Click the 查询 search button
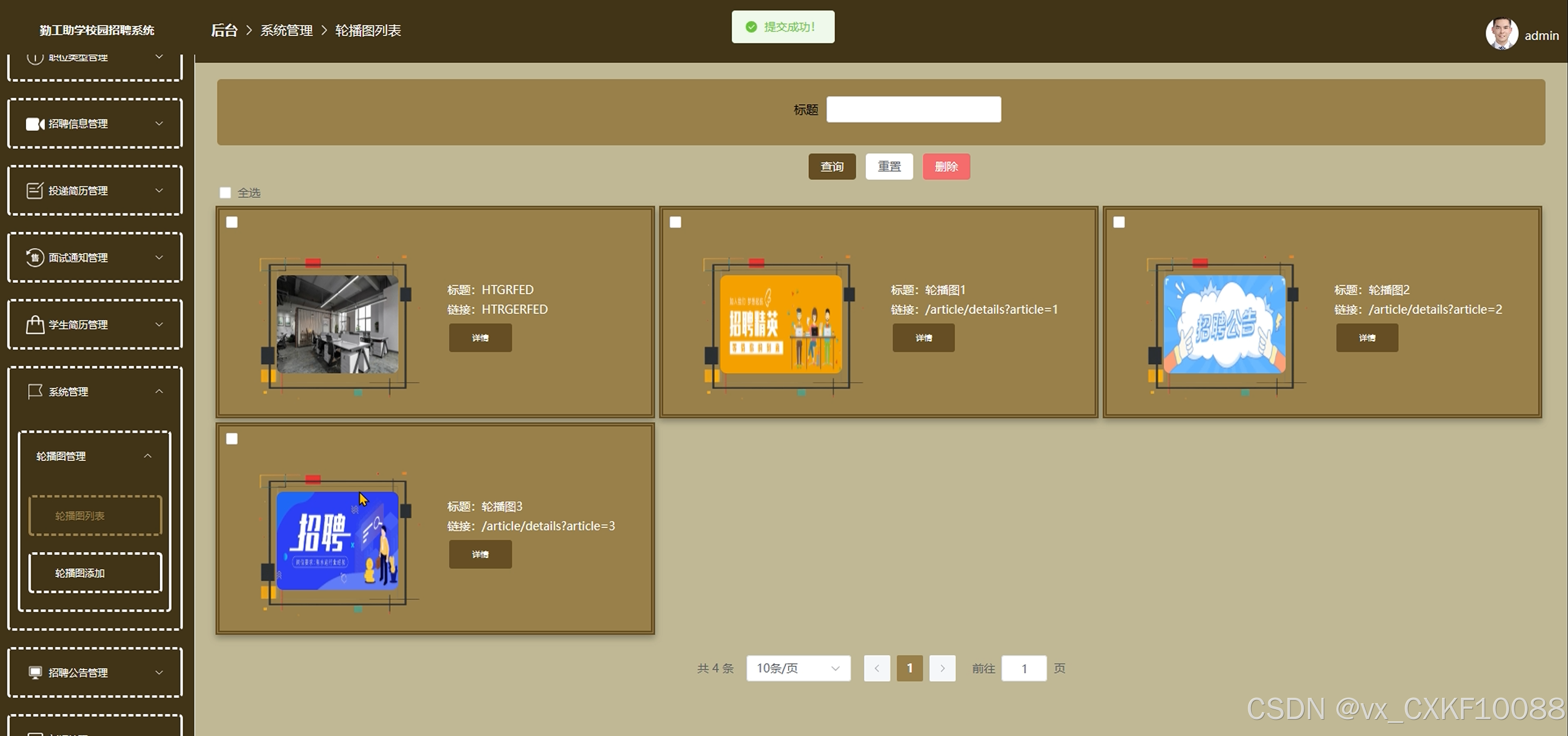Screen dimensions: 1568x736 832,166
